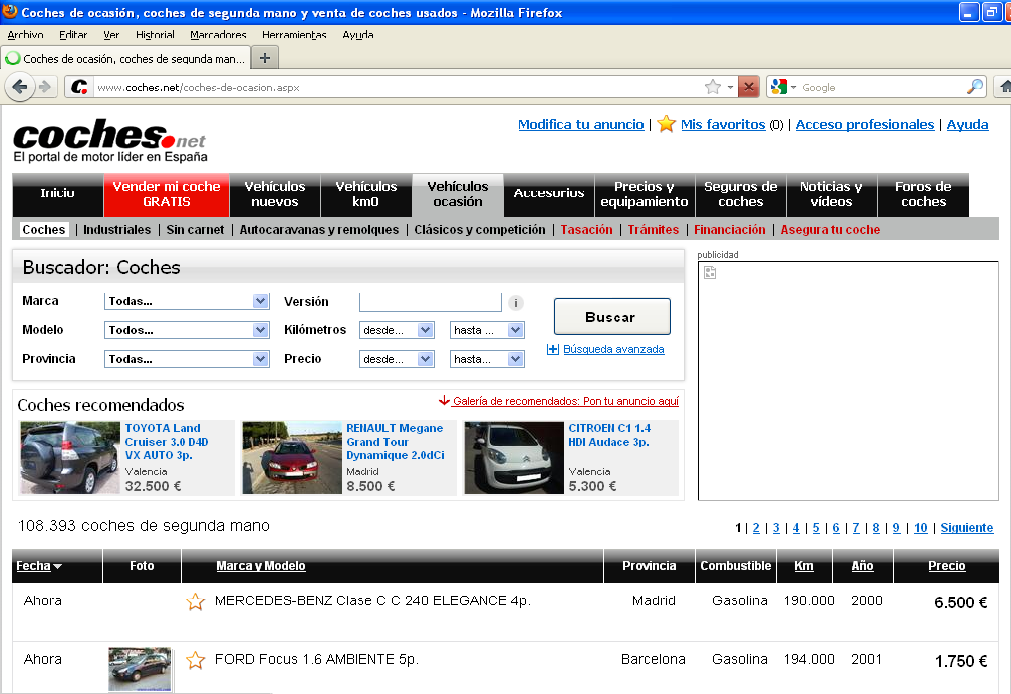Sort results by Fecha column header
1011x694 pixels.
pos(38,566)
